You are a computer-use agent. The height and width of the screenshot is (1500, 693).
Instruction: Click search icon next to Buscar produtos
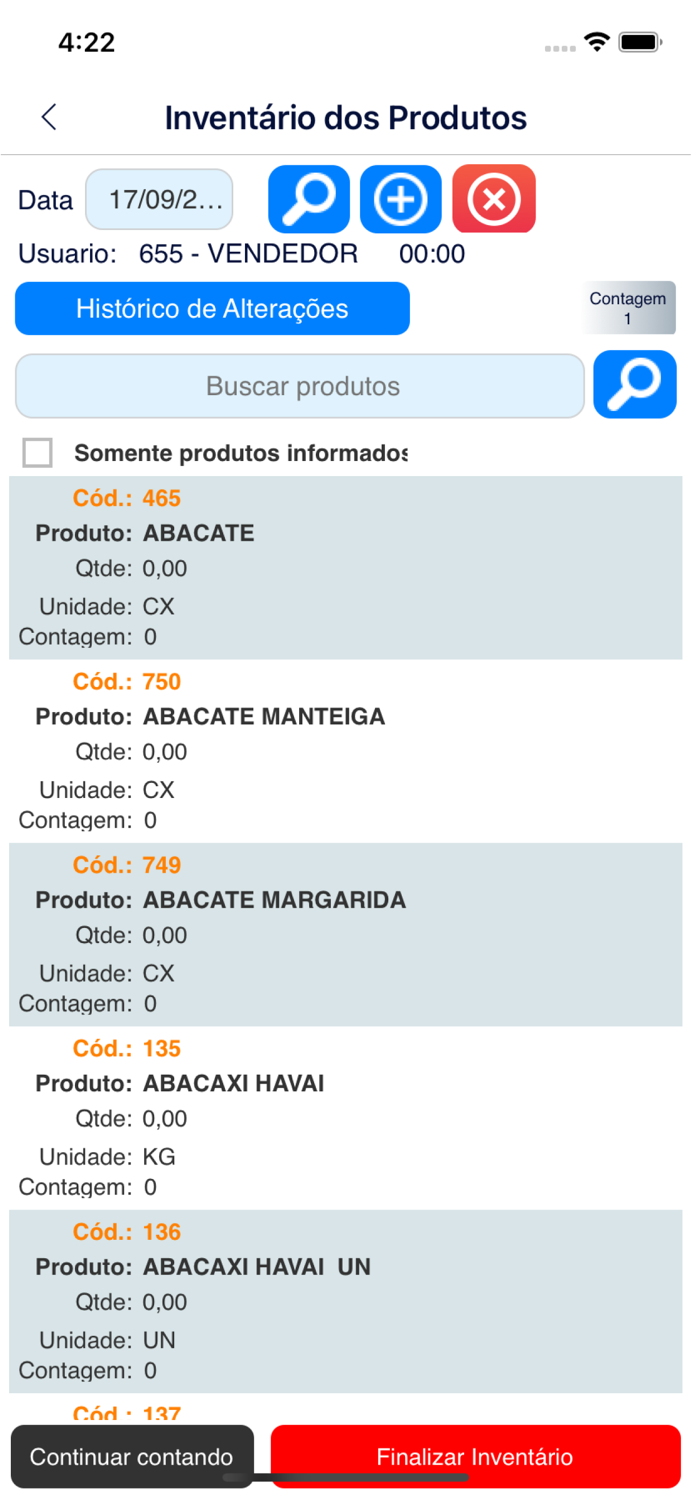(x=635, y=384)
